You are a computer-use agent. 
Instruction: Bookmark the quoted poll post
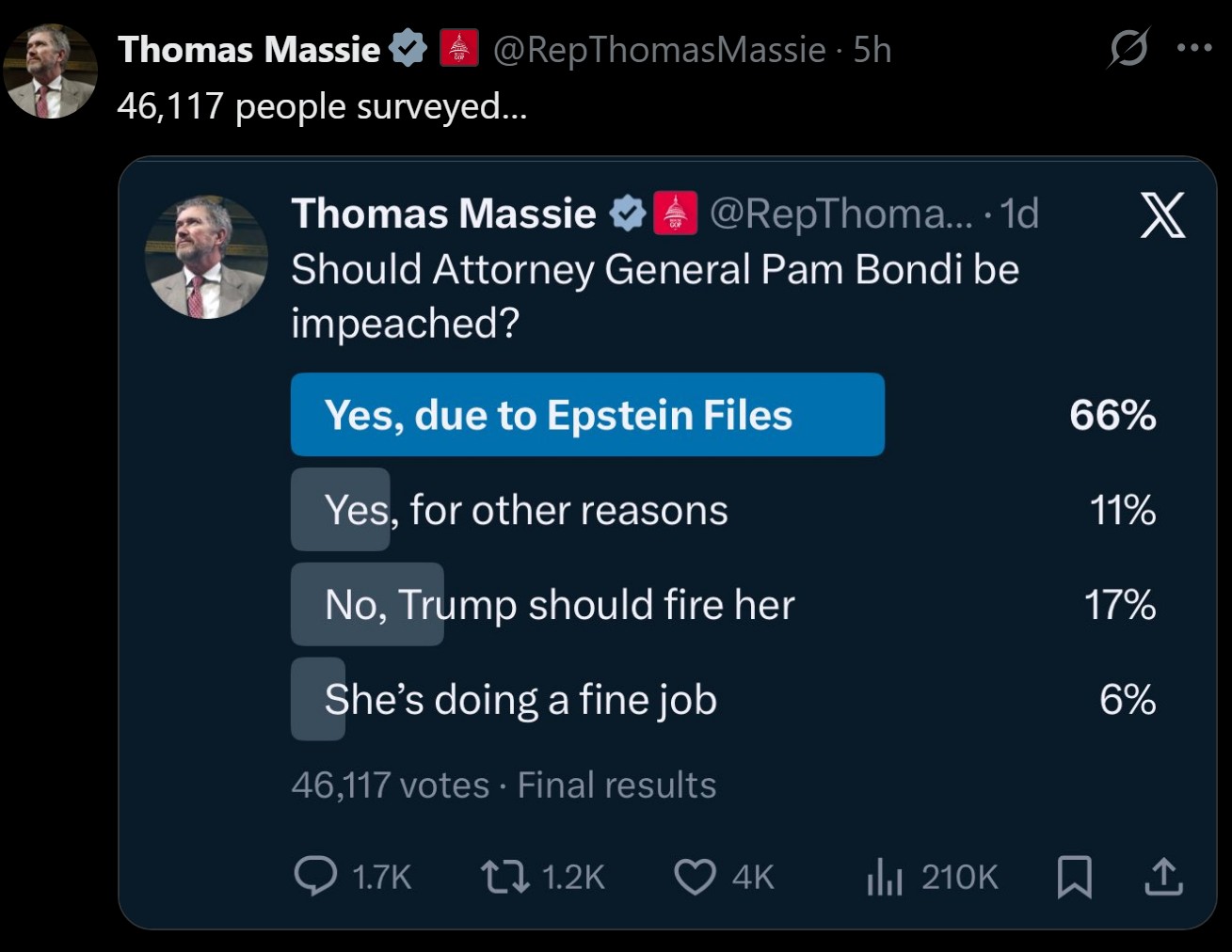point(1074,877)
